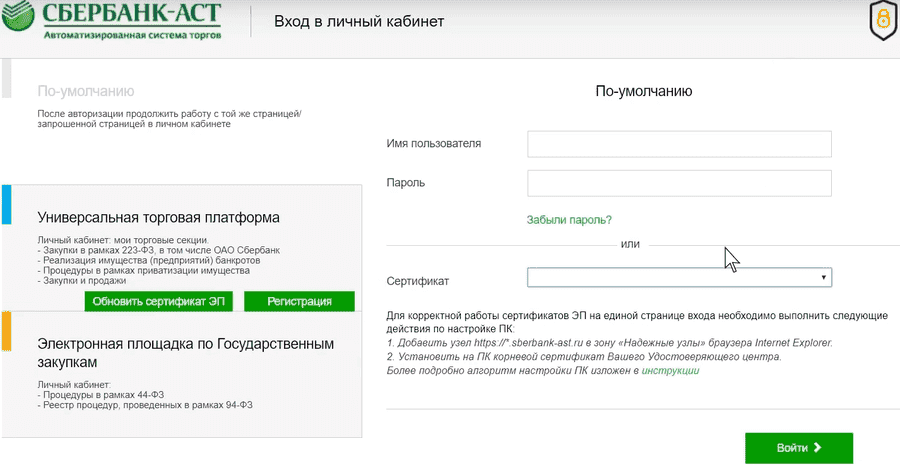Click Реализация имущества (предприятий) банкротов line
This screenshot has width=900, height=465.
(149, 261)
